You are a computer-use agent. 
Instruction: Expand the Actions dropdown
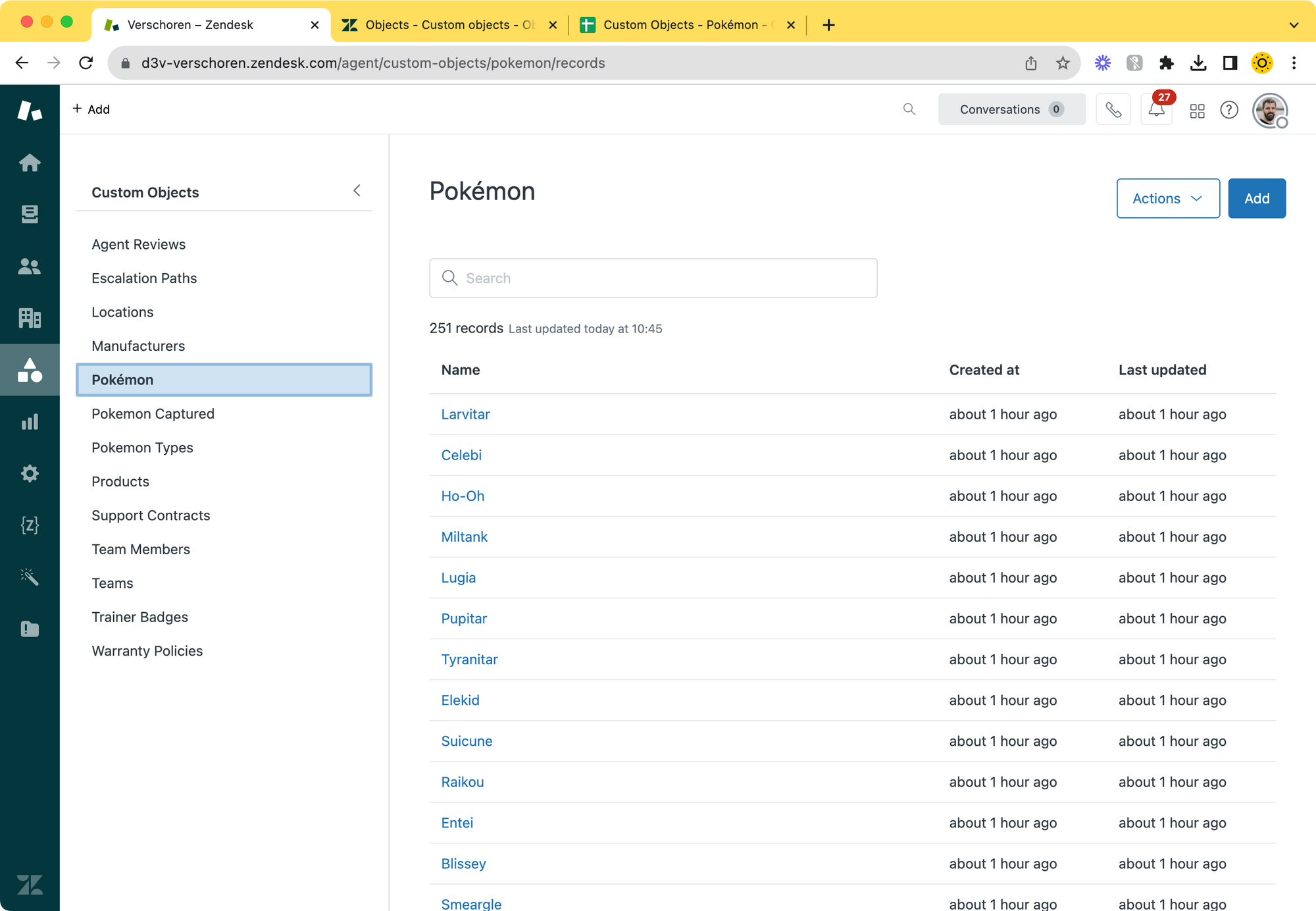1167,198
